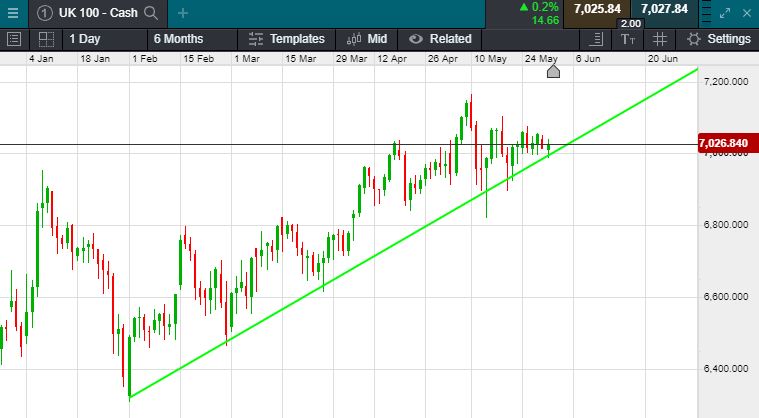759x418 pixels.
Task: Click the 10 May date label
Action: point(490,59)
